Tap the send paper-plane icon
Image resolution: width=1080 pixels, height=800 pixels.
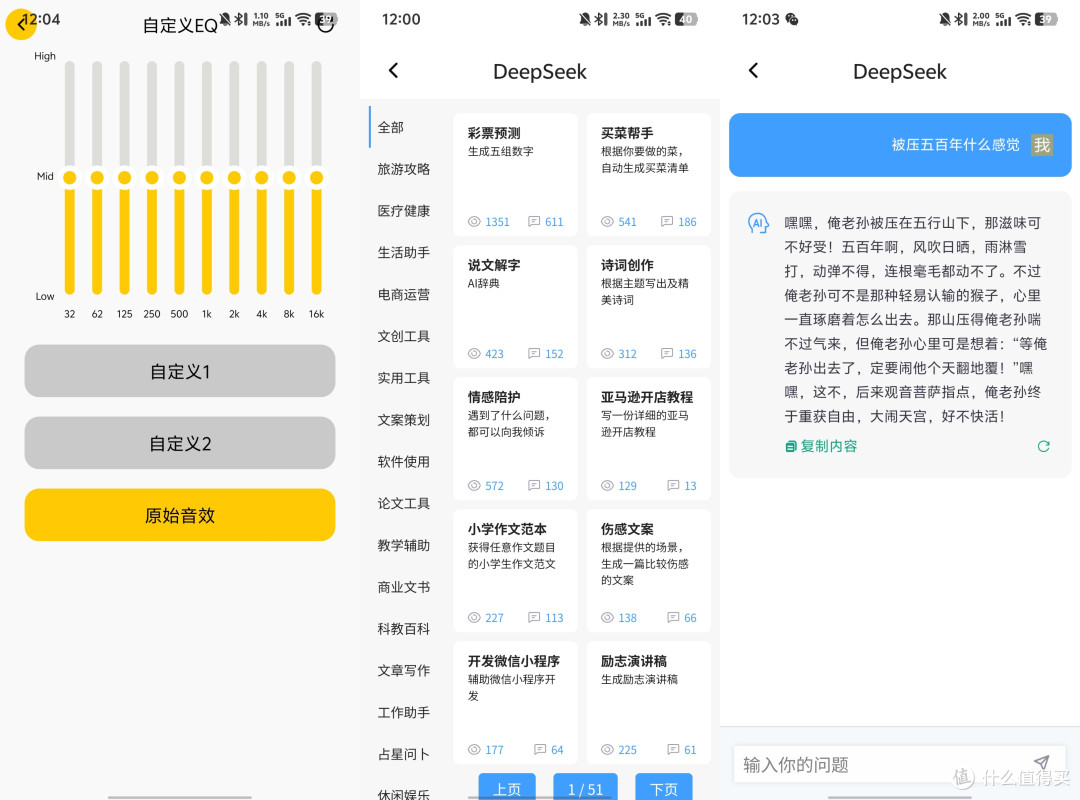coord(1041,763)
